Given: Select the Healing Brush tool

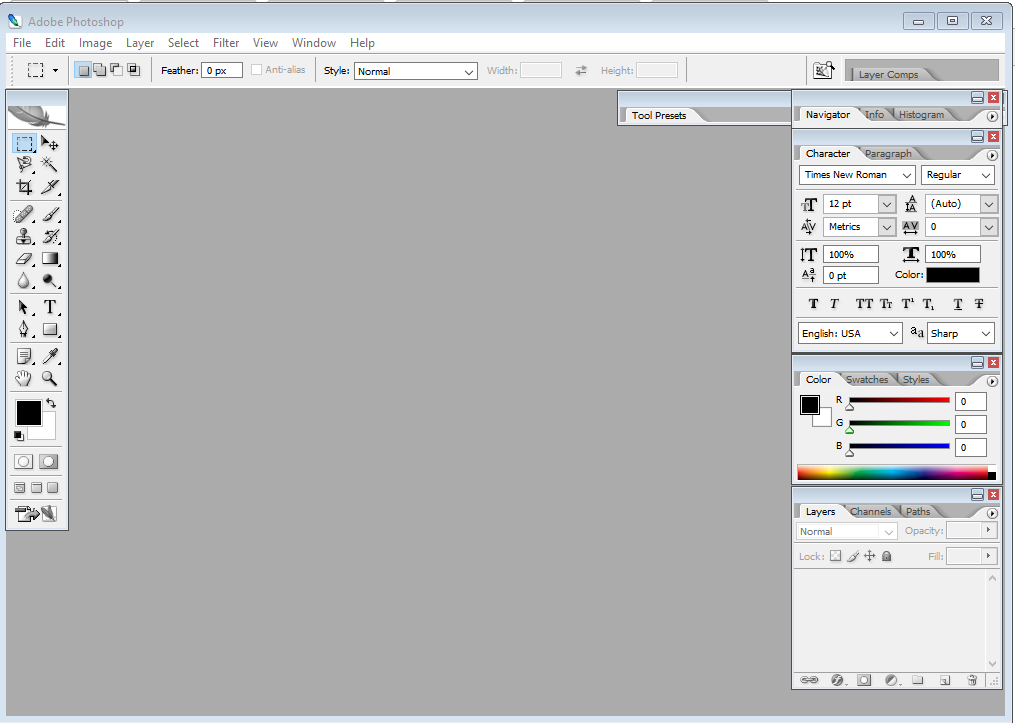Looking at the screenshot, I should tap(25, 214).
